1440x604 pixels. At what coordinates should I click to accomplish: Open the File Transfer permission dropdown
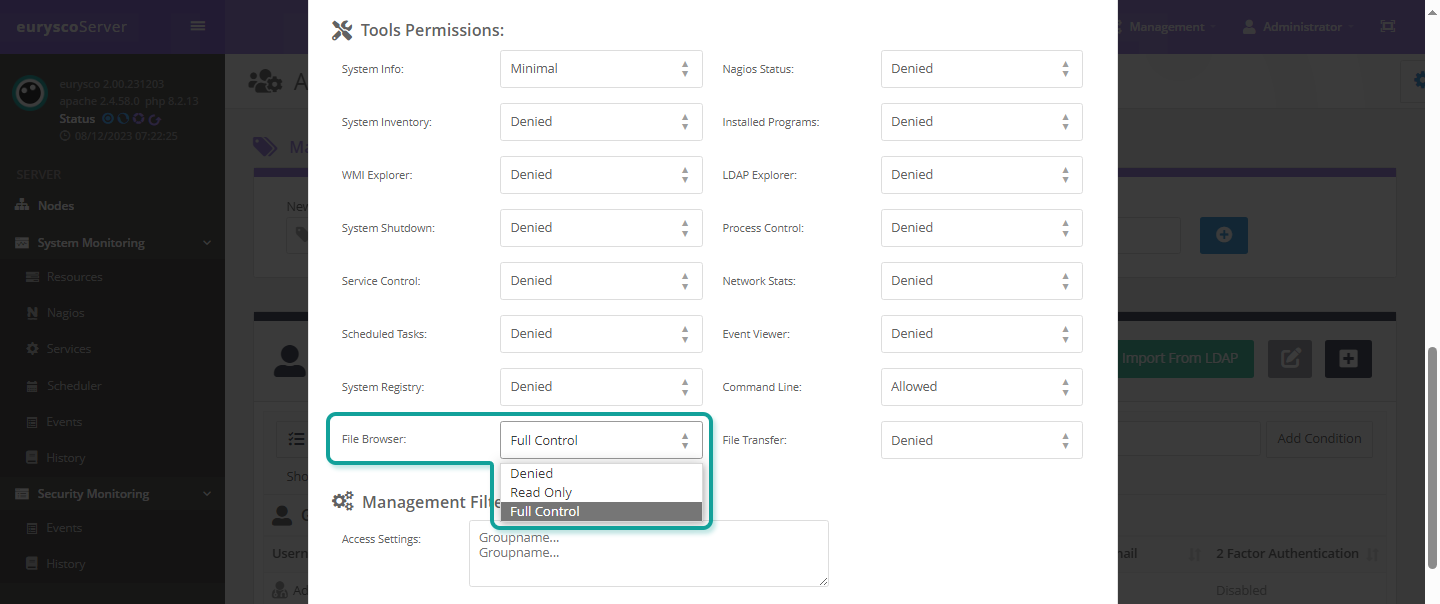[980, 440]
